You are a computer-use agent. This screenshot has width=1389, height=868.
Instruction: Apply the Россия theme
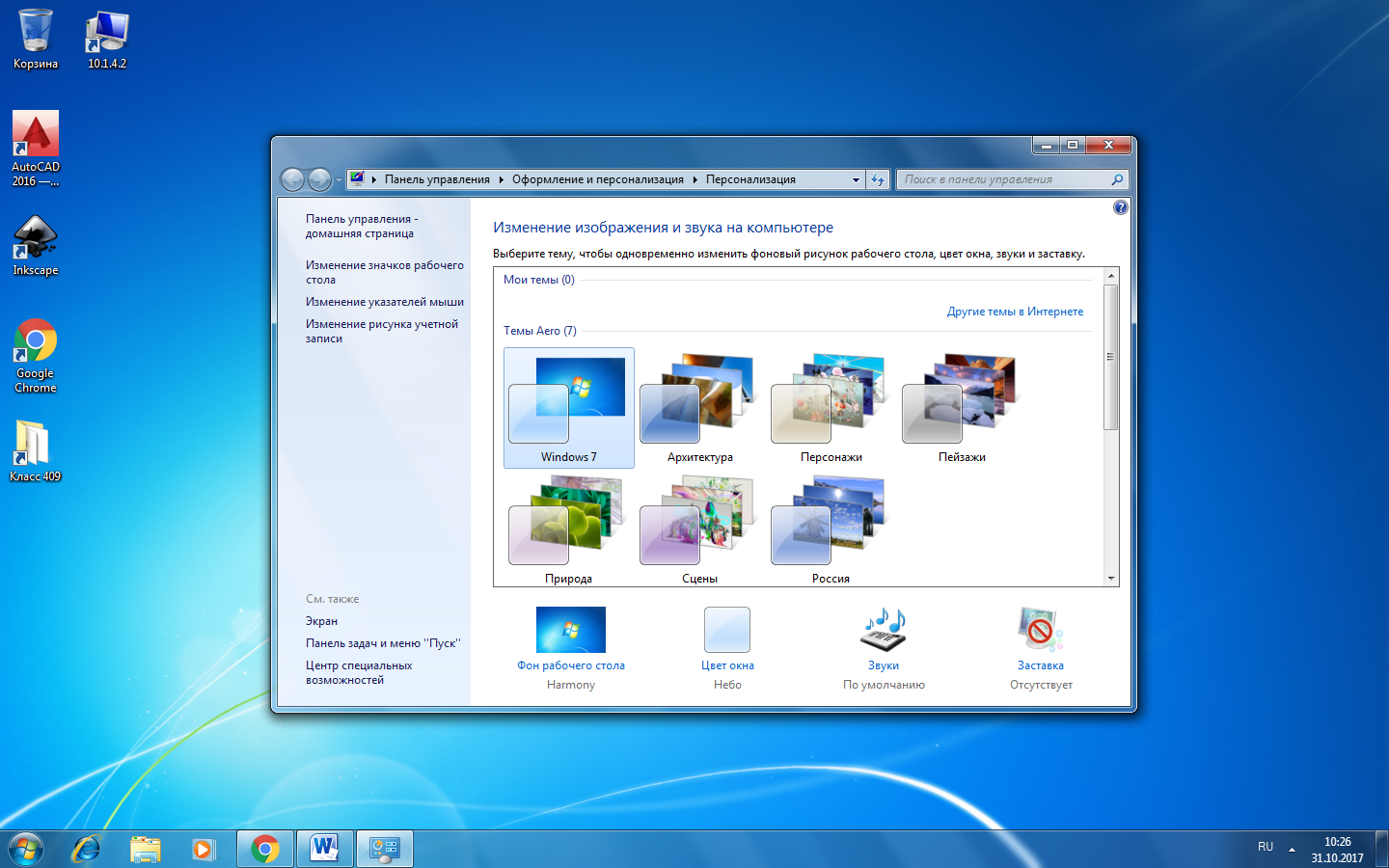point(831,529)
